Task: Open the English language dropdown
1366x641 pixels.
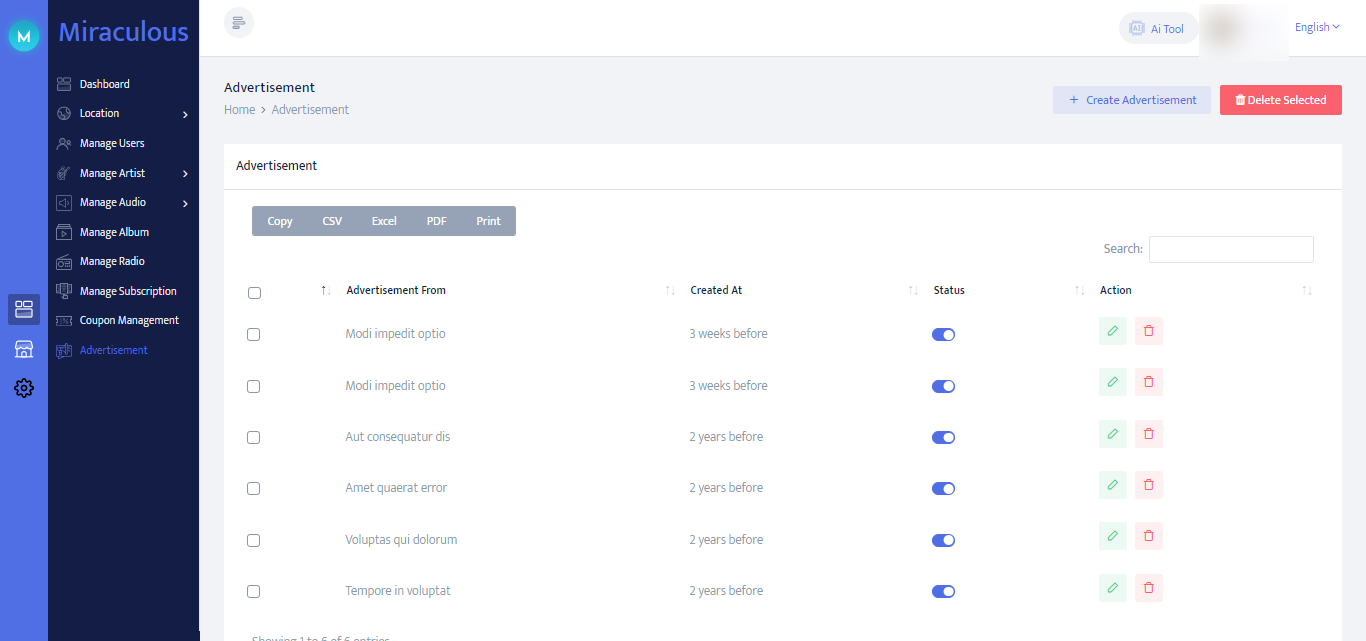Action: tap(1316, 27)
